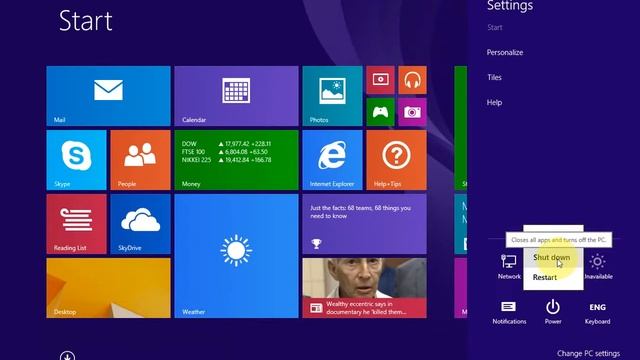Open the Reading List tile

point(76,224)
